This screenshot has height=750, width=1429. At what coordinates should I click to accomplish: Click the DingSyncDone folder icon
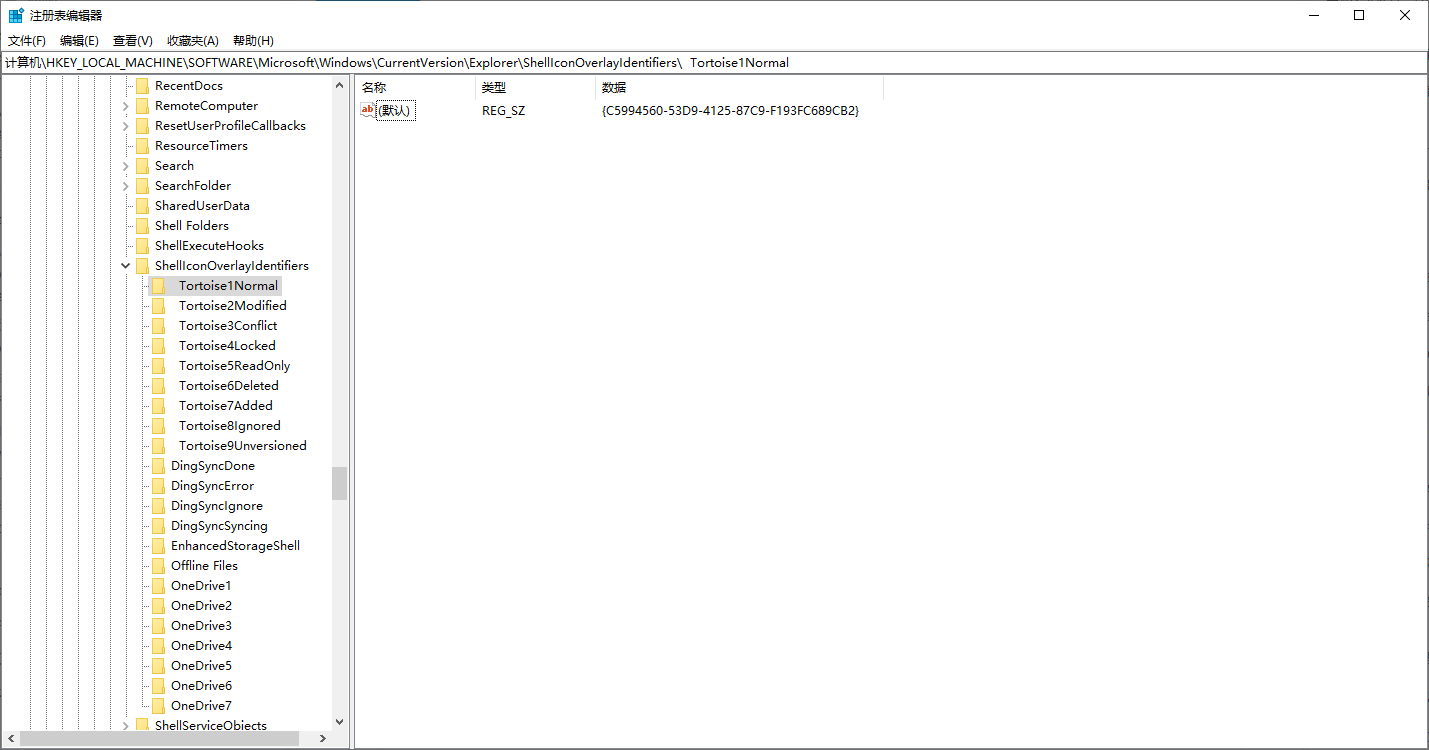pos(158,466)
